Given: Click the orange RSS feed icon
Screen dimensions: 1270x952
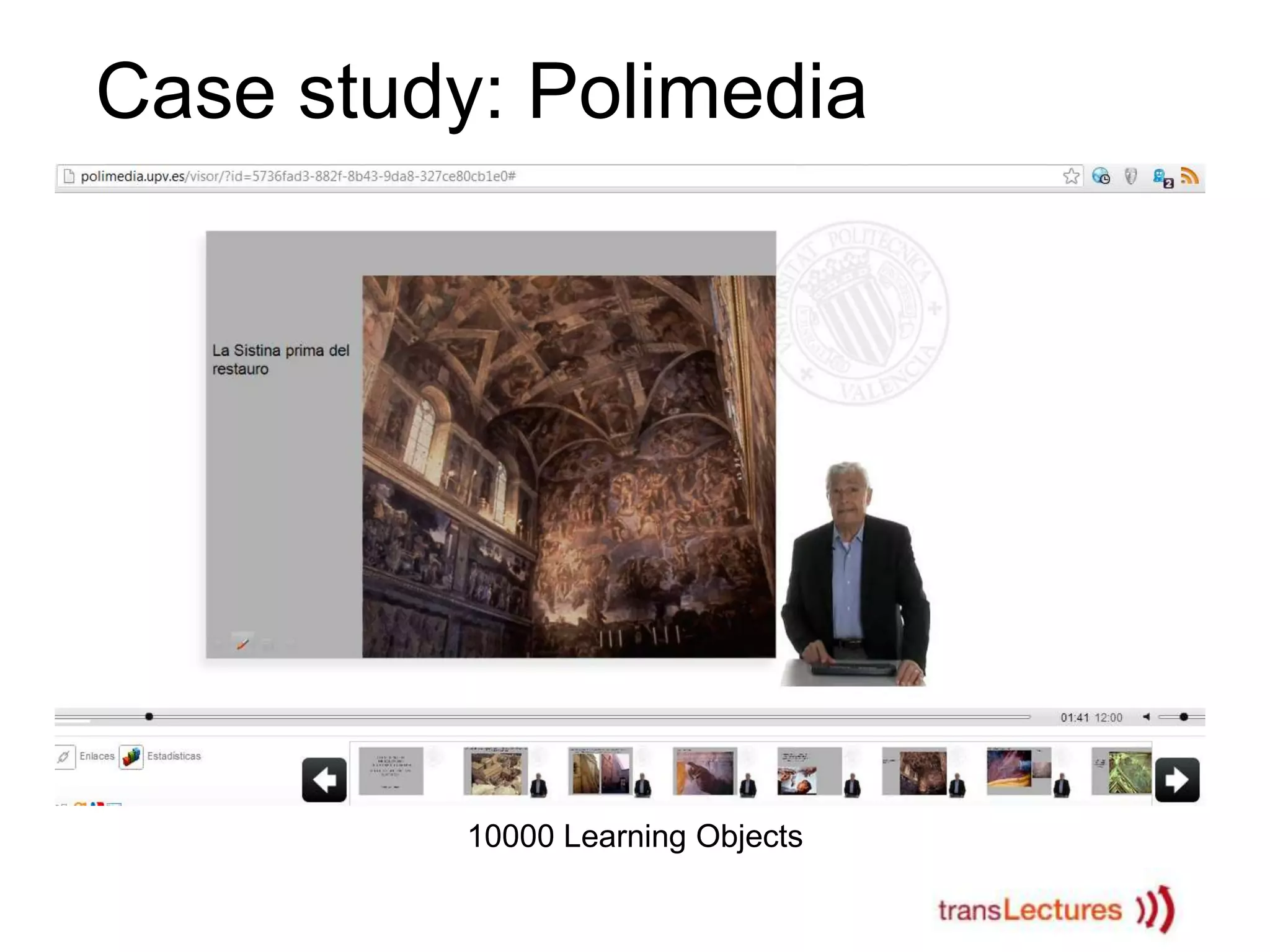Looking at the screenshot, I should pyautogui.click(x=1189, y=177).
